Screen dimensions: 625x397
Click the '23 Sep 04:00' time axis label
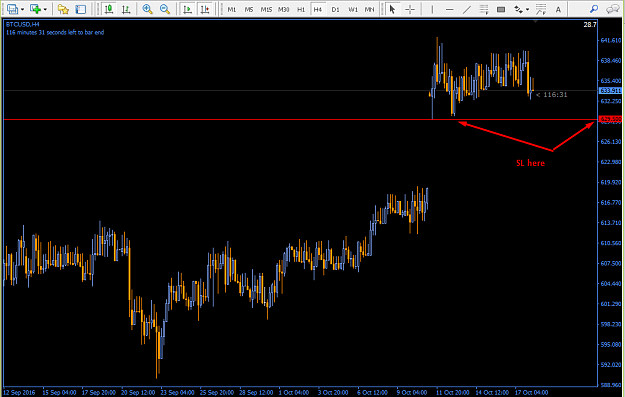click(x=177, y=393)
